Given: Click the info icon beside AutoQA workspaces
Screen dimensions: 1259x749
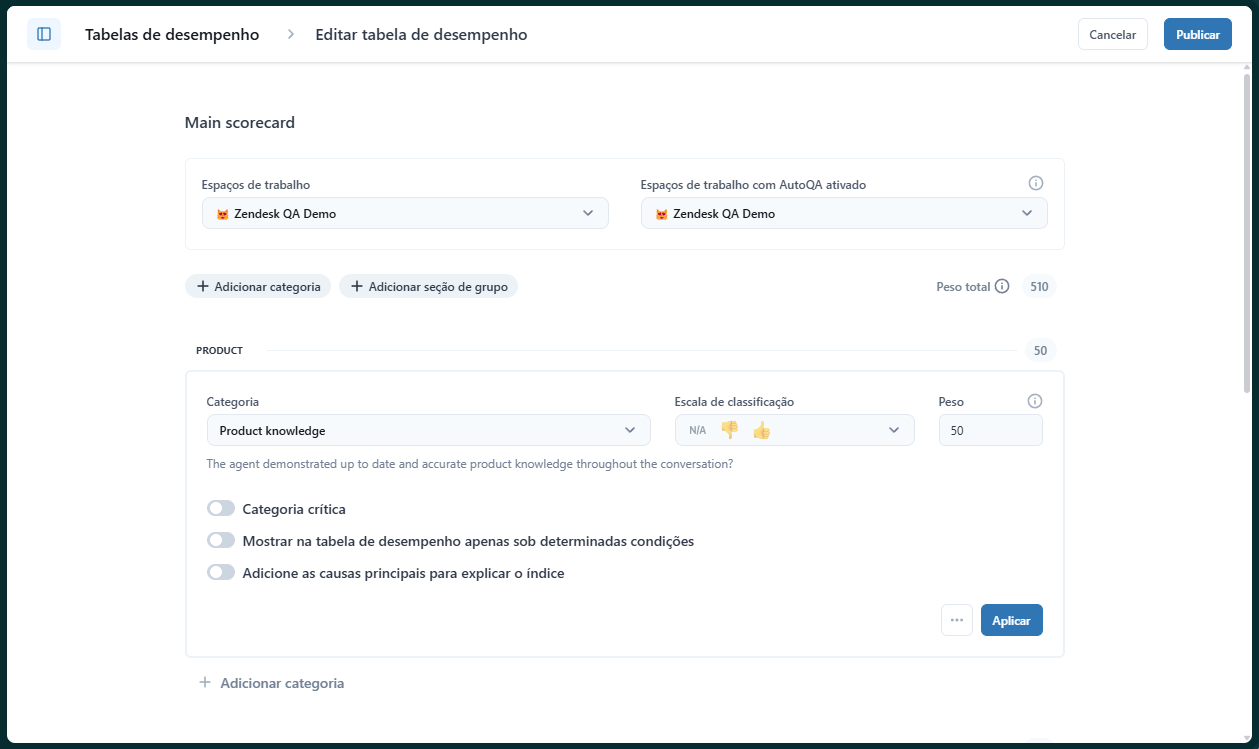Looking at the screenshot, I should [1036, 183].
